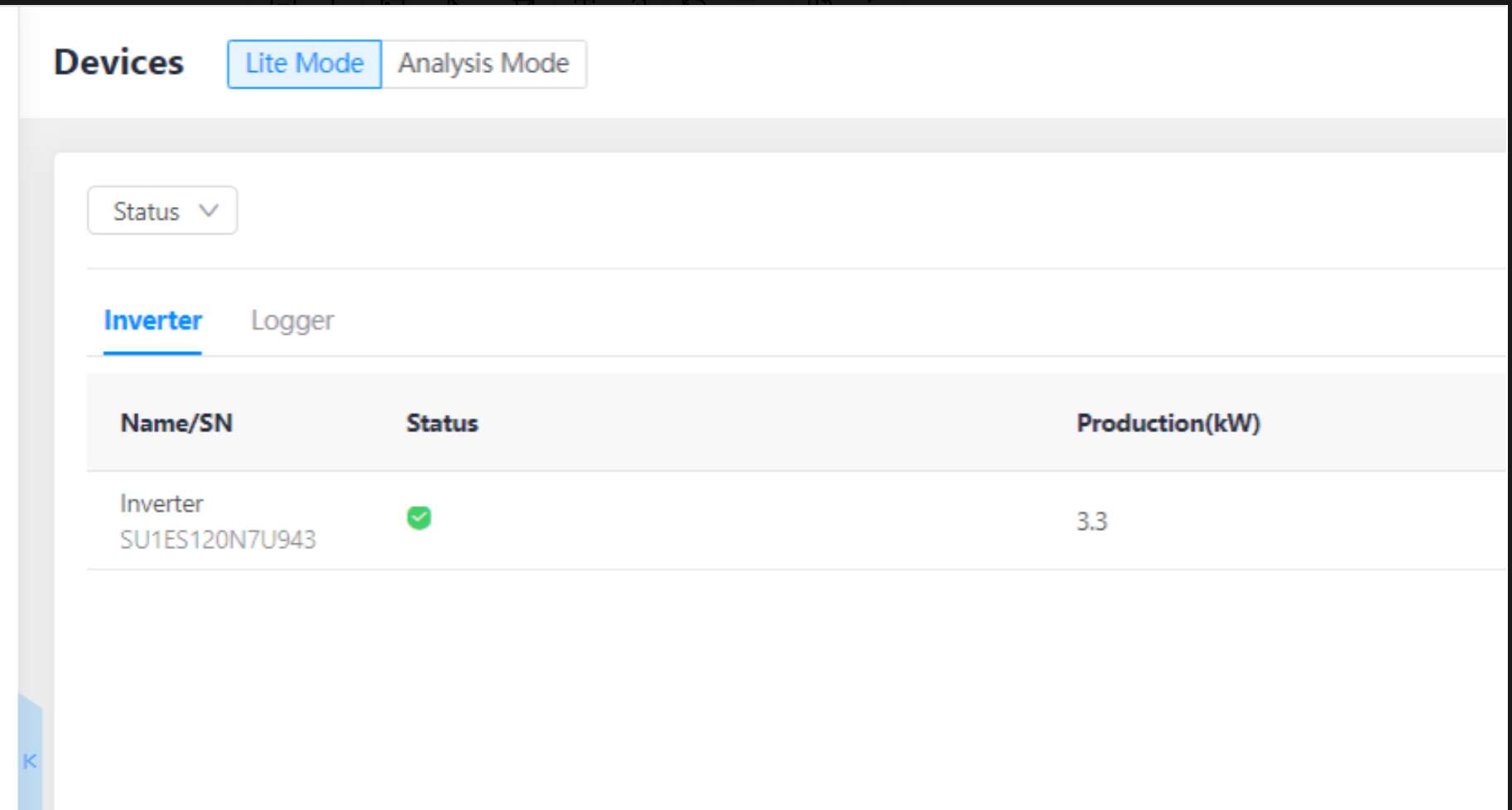Click serial number SU1ES120N7U943
The image size is (1512, 810).
tap(219, 539)
